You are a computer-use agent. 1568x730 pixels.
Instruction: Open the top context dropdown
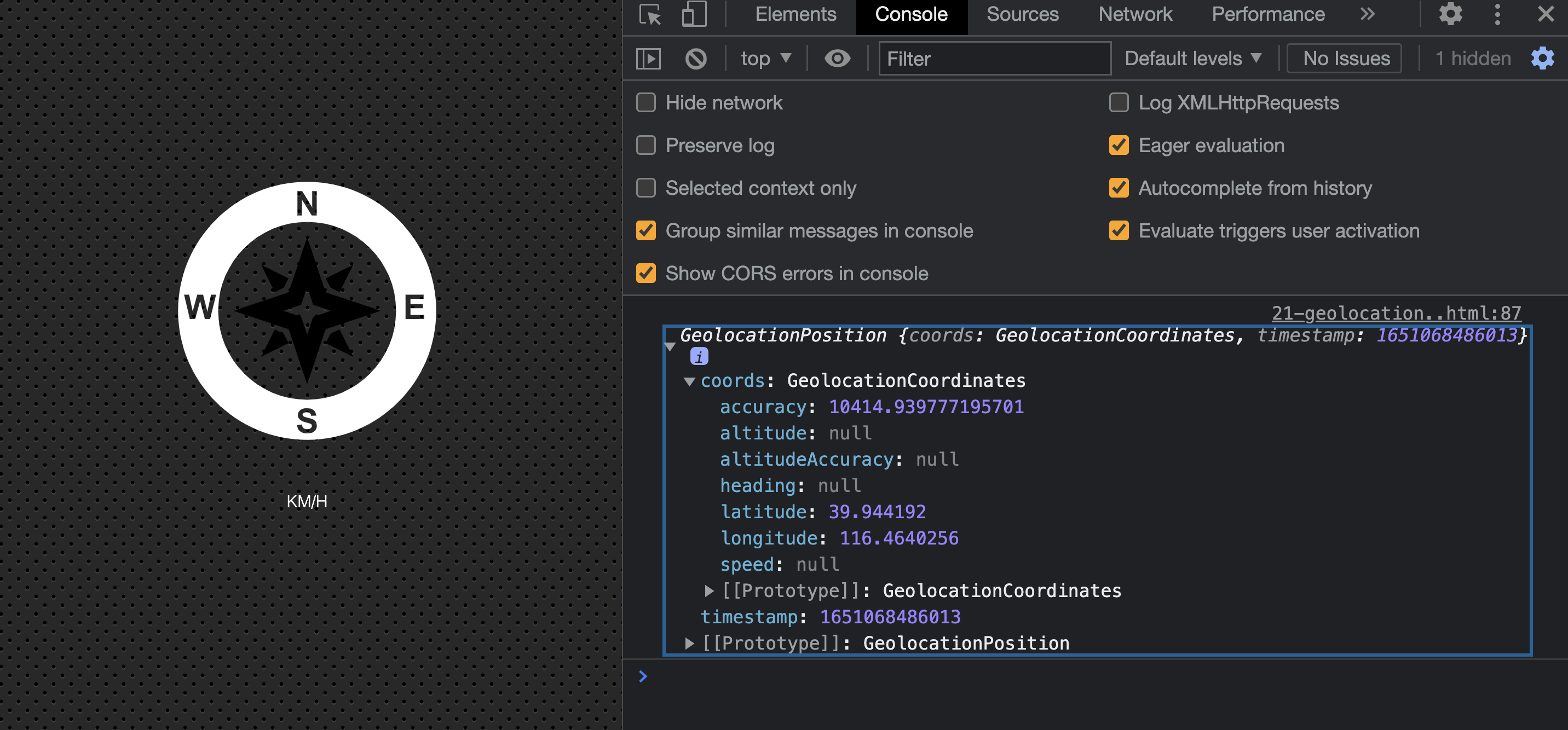pos(766,59)
